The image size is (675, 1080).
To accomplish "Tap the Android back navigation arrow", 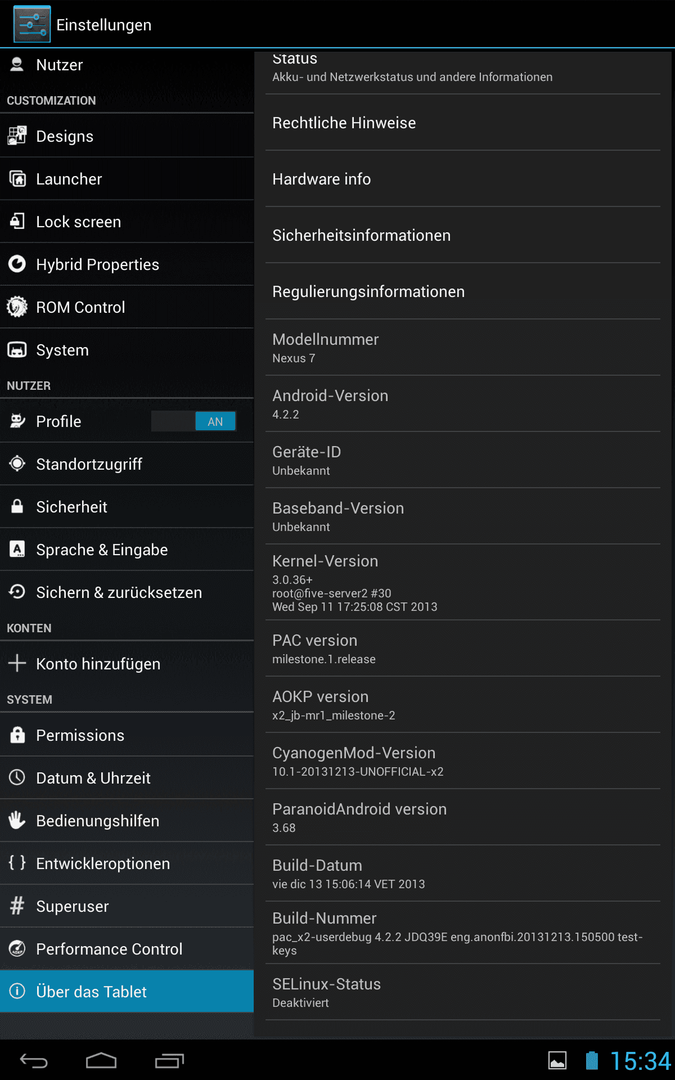I will [x=33, y=1060].
